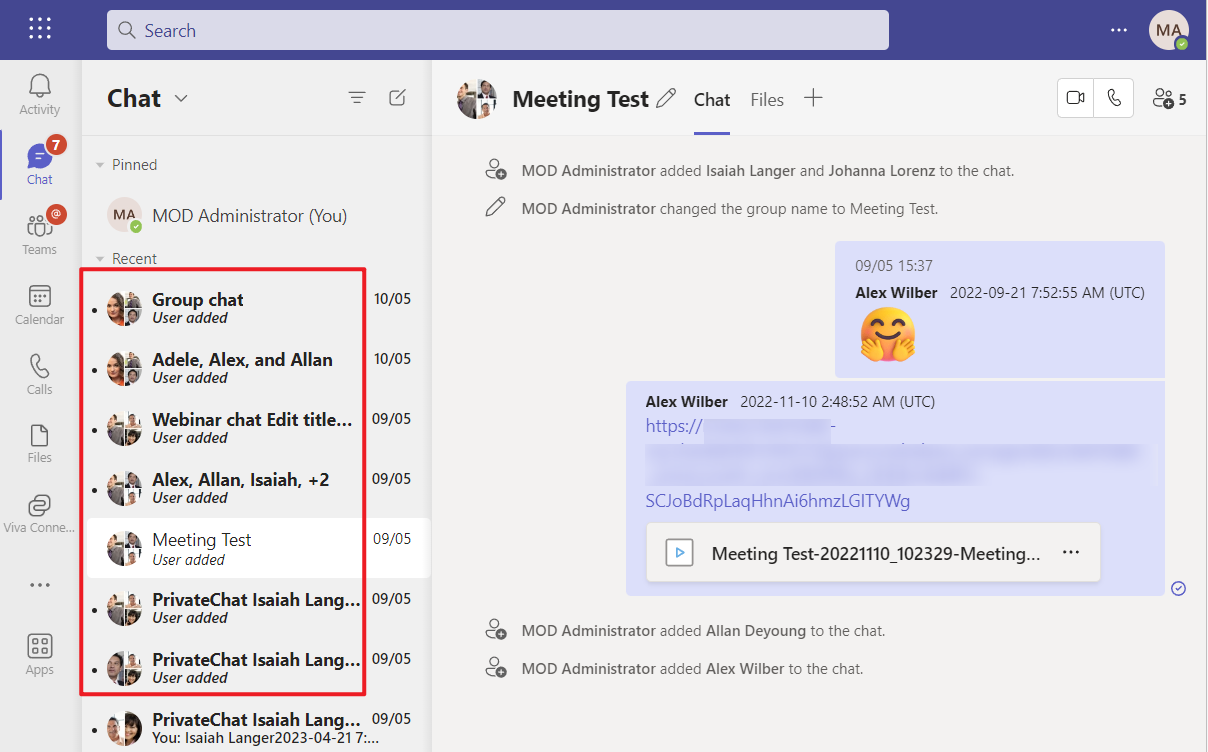
Task: Open Alex, Allan, Isaiah, +2 chat
Action: coord(256,488)
